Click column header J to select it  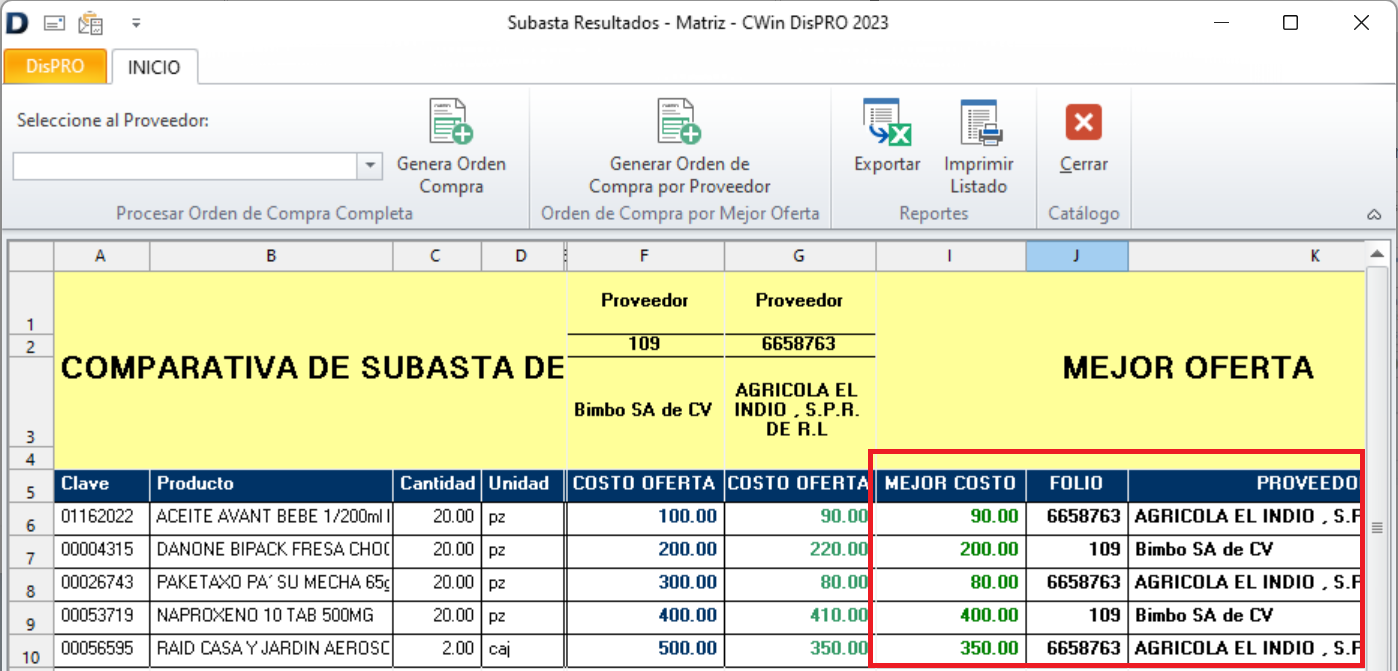pos(1077,256)
